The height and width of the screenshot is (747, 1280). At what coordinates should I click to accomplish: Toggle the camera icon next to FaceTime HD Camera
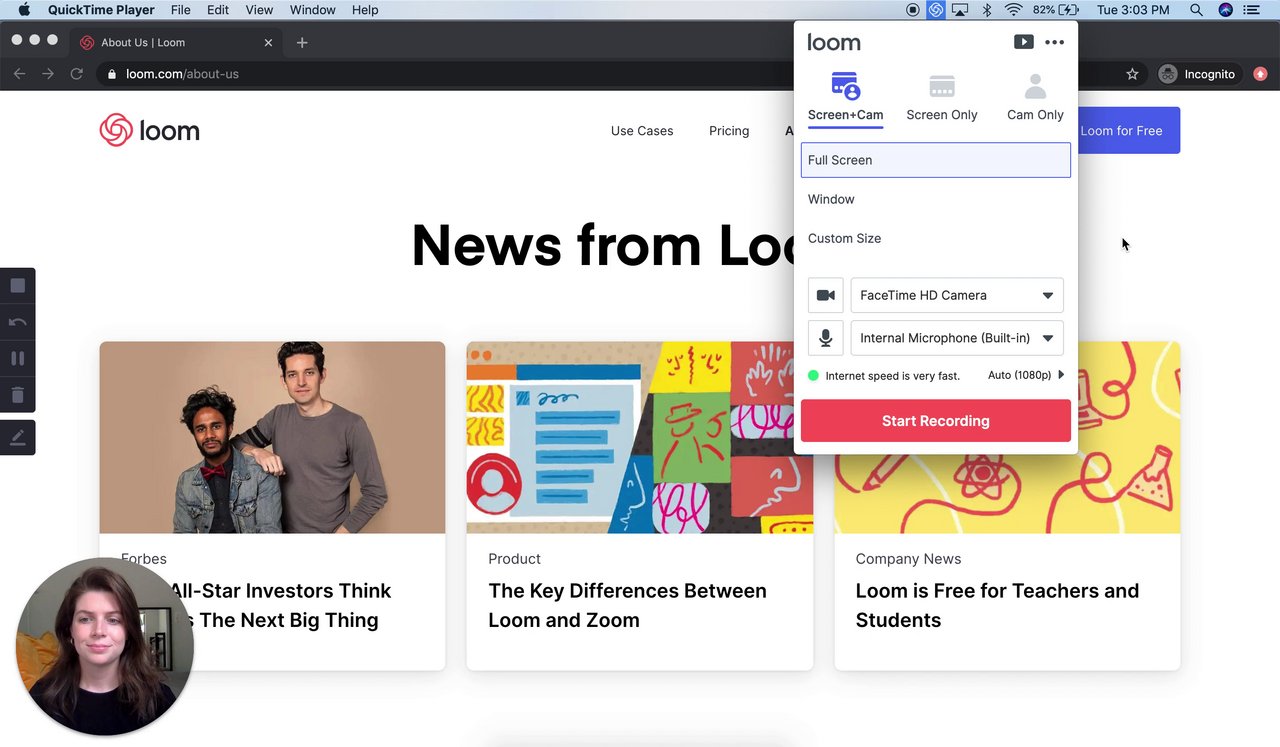[826, 295]
